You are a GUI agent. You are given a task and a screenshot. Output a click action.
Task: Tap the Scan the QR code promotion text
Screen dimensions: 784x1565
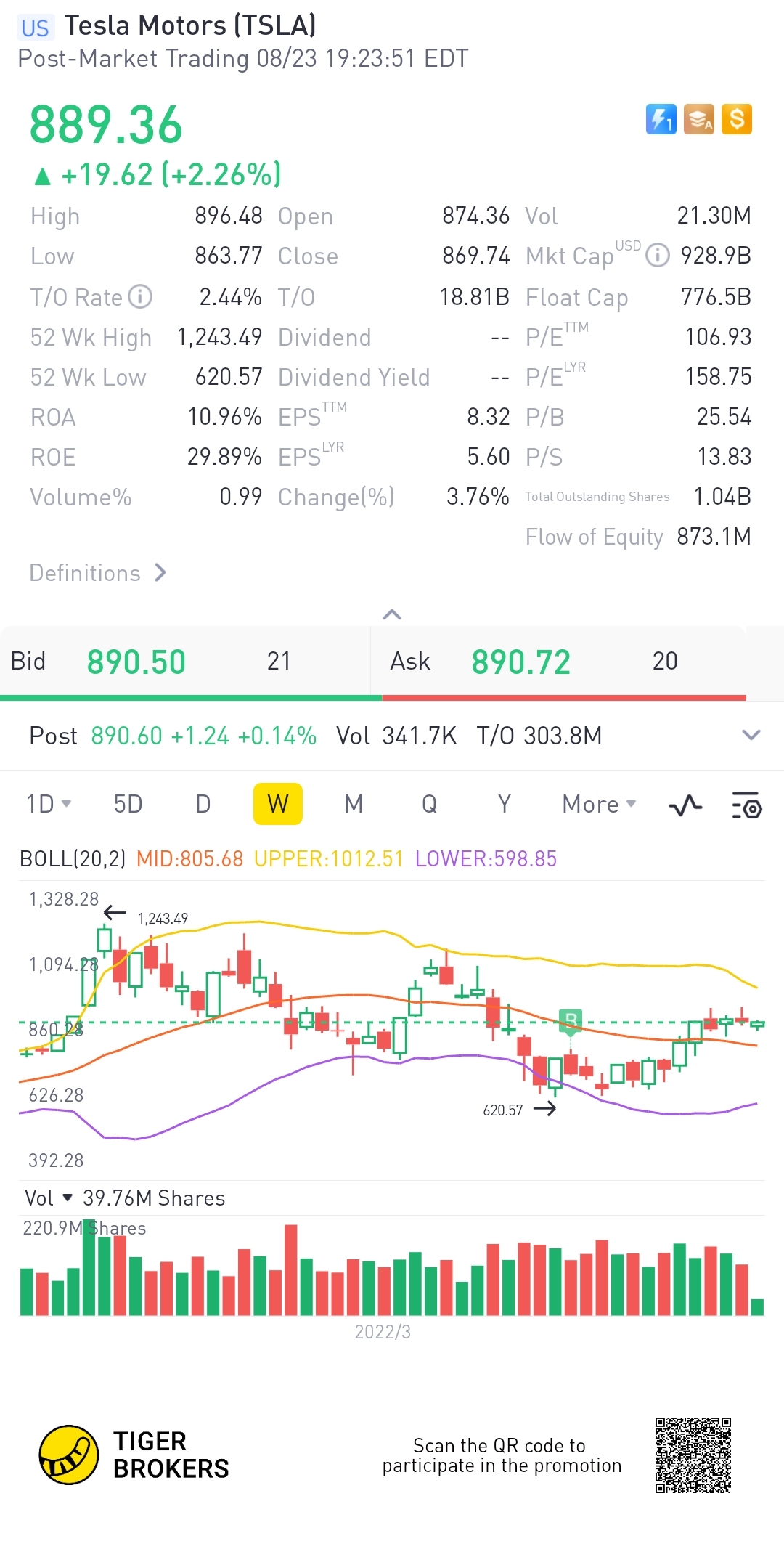(502, 1455)
